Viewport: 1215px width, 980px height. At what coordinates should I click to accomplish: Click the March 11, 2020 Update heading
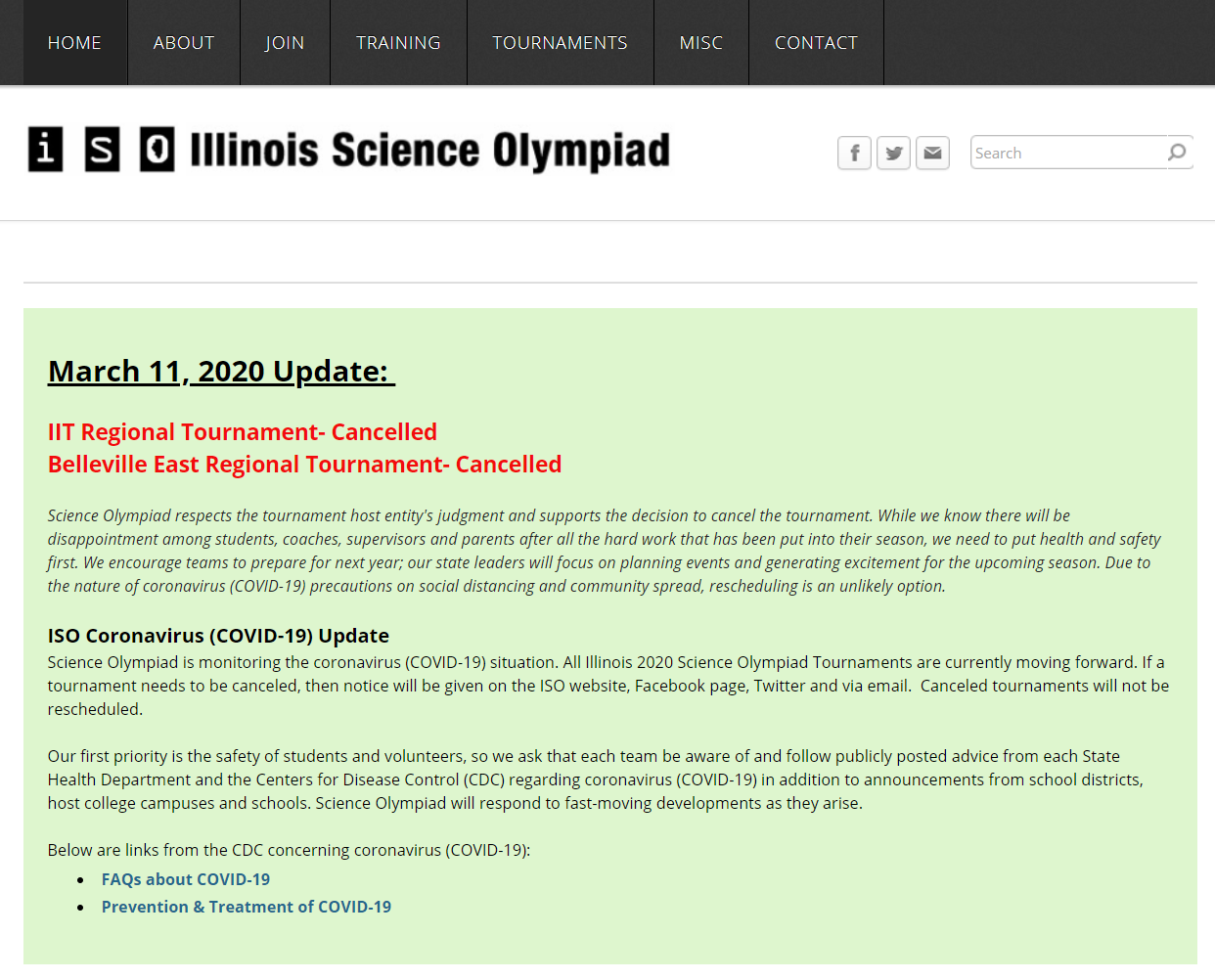[221, 372]
